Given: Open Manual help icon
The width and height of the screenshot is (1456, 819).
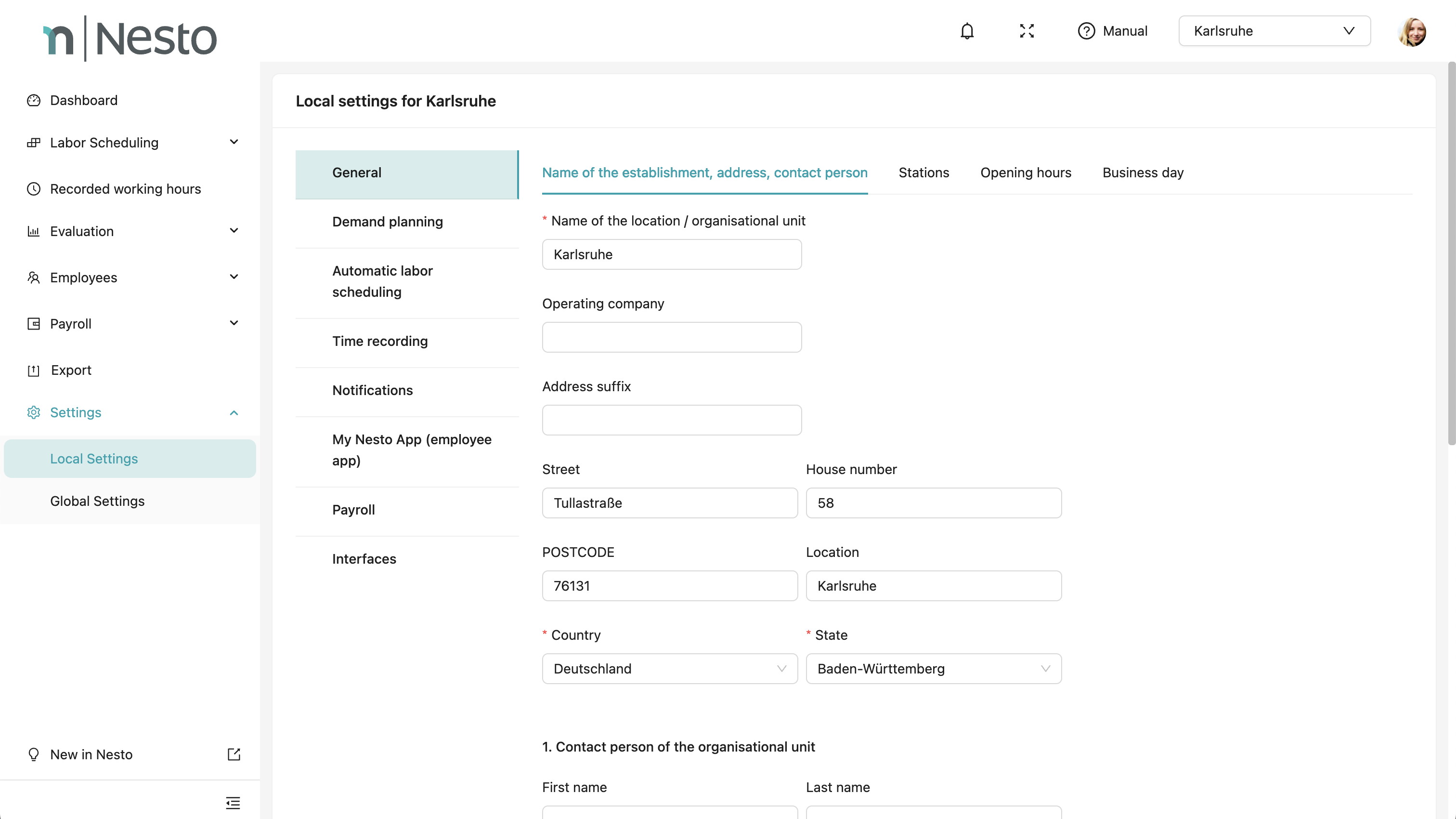Looking at the screenshot, I should (x=1086, y=31).
